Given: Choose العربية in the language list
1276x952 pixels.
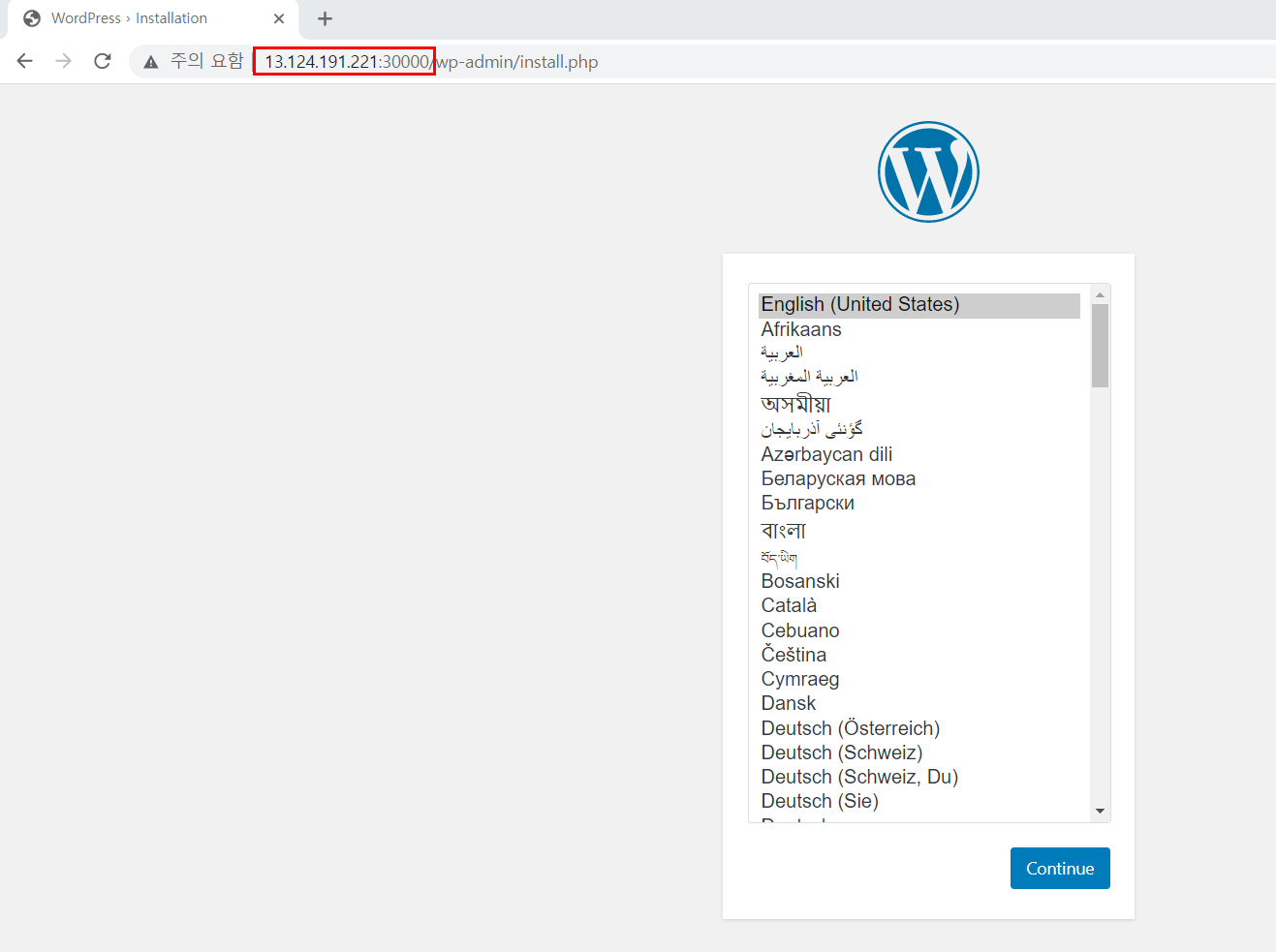Looking at the screenshot, I should pyautogui.click(x=918, y=353).
